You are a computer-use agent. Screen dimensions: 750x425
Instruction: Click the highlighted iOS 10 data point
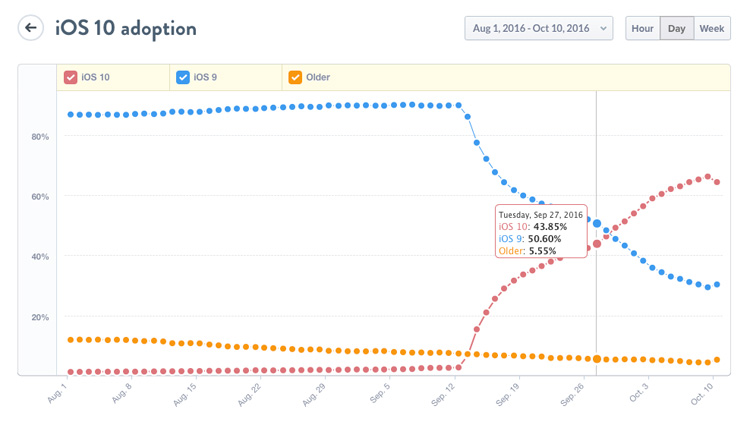597,243
